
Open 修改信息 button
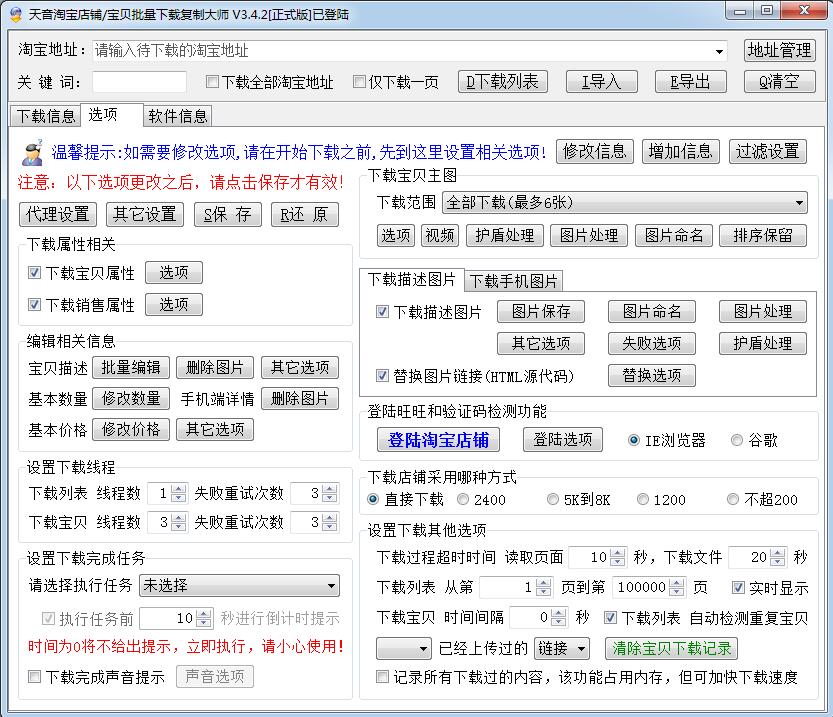(594, 152)
